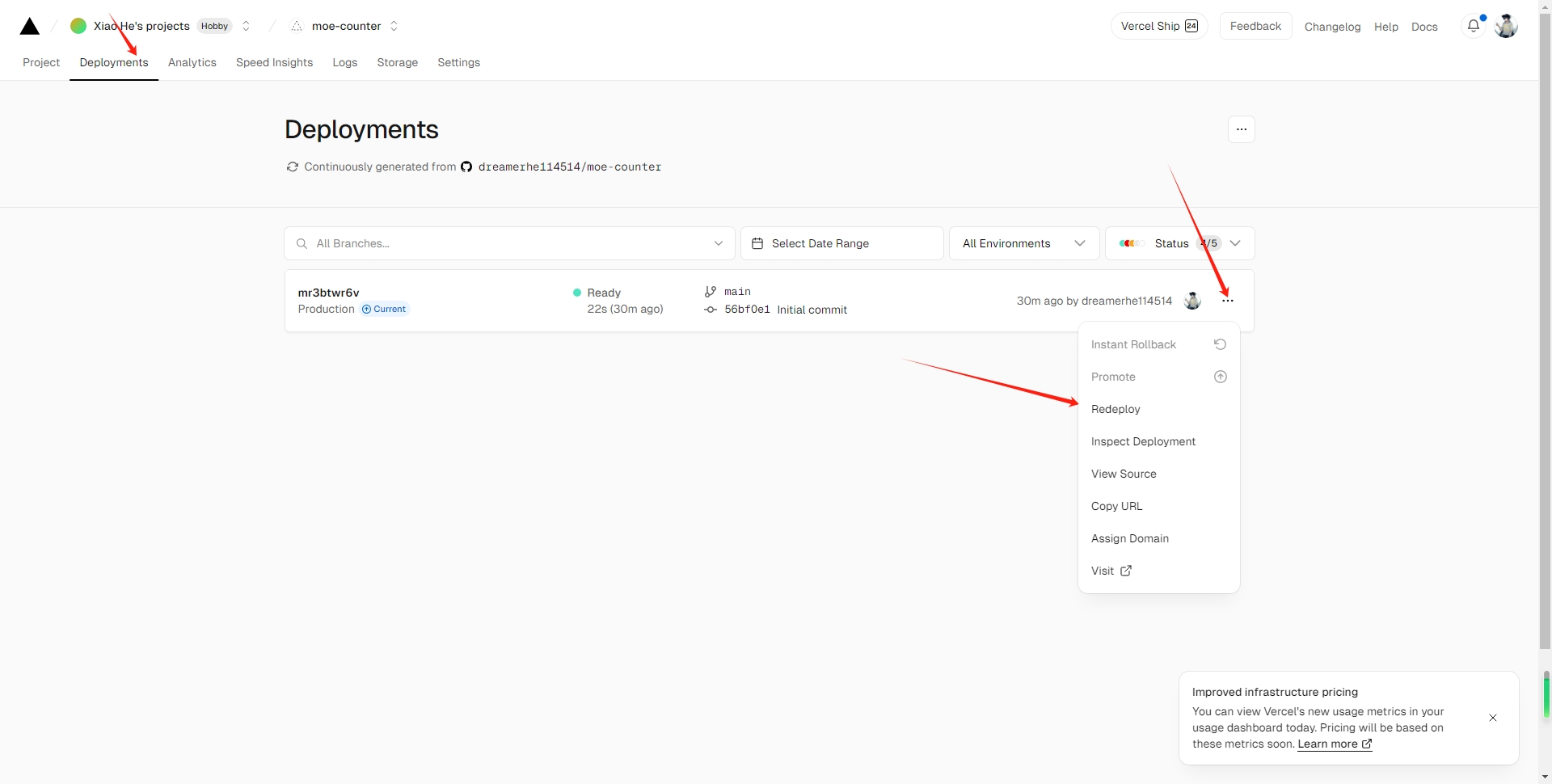1552x784 pixels.
Task: Open deployment mr3btwr6v
Action: [328, 293]
